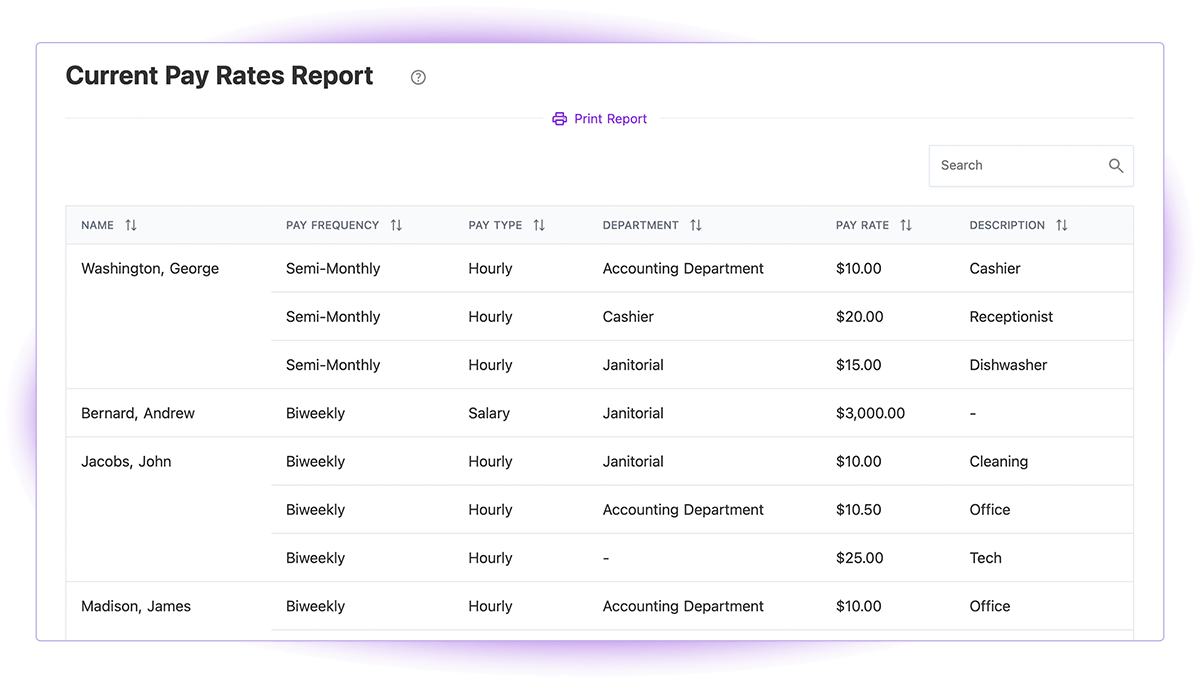Click the $25.00 pay rate cell
This screenshot has width=1200, height=683.
(860, 558)
